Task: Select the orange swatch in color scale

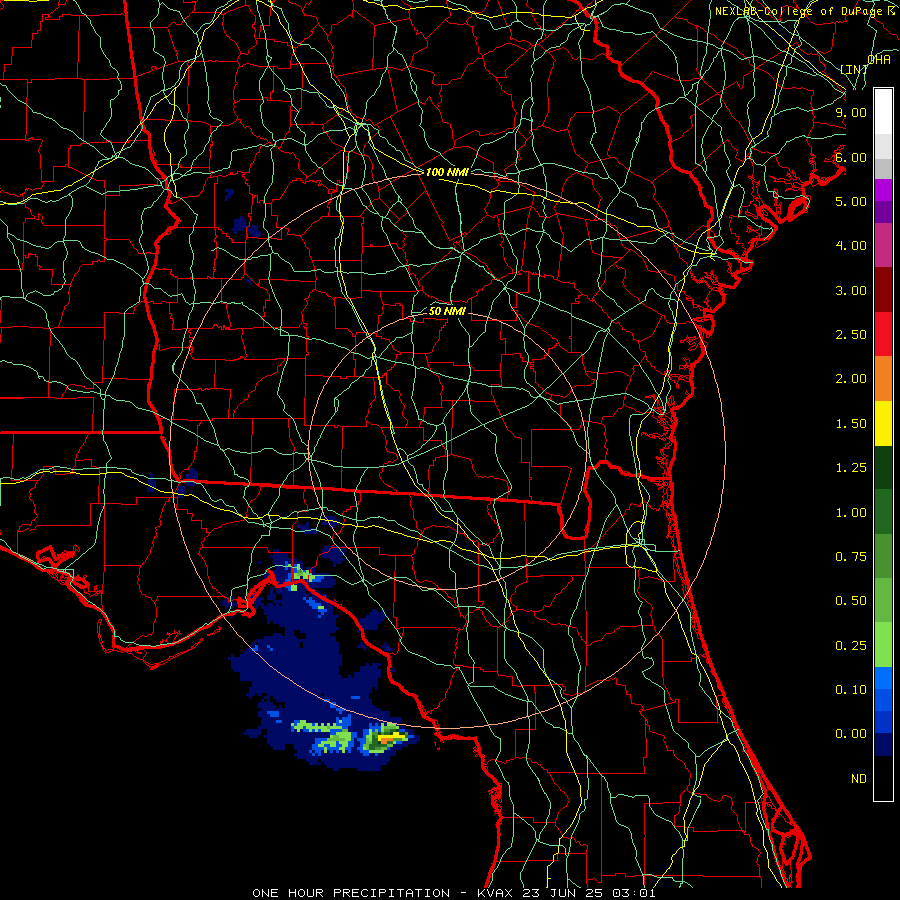Action: click(x=883, y=379)
